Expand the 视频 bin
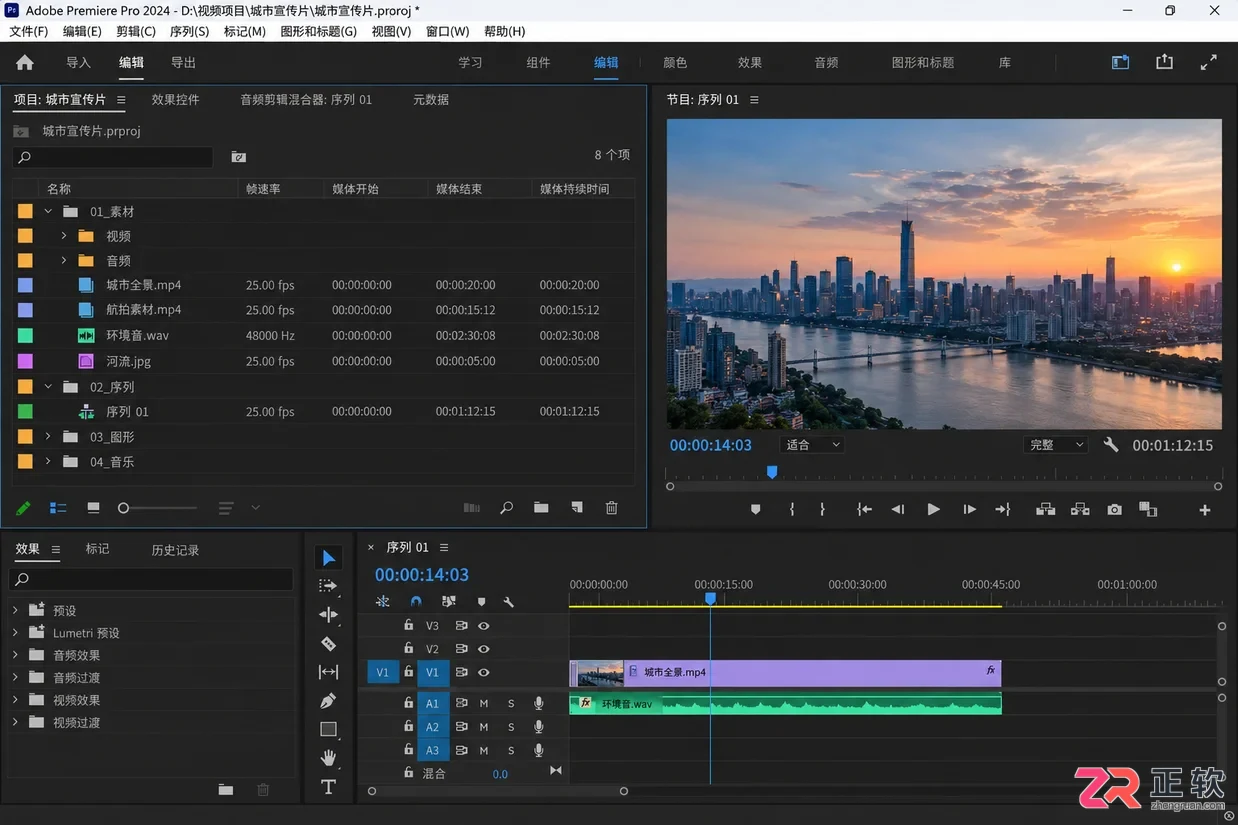This screenshot has height=825, width=1238. [x=64, y=236]
